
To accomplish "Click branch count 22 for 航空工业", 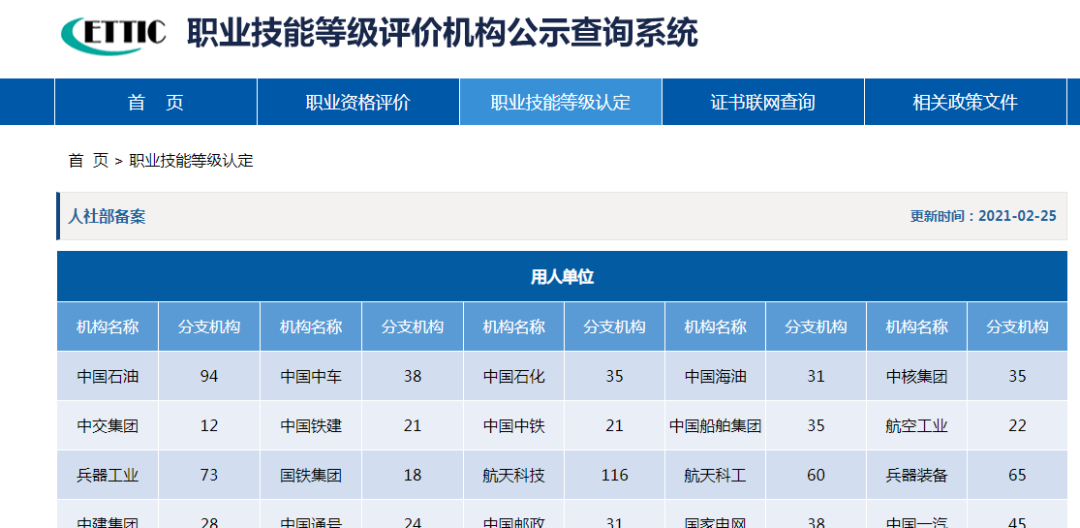I will coord(1017,426).
